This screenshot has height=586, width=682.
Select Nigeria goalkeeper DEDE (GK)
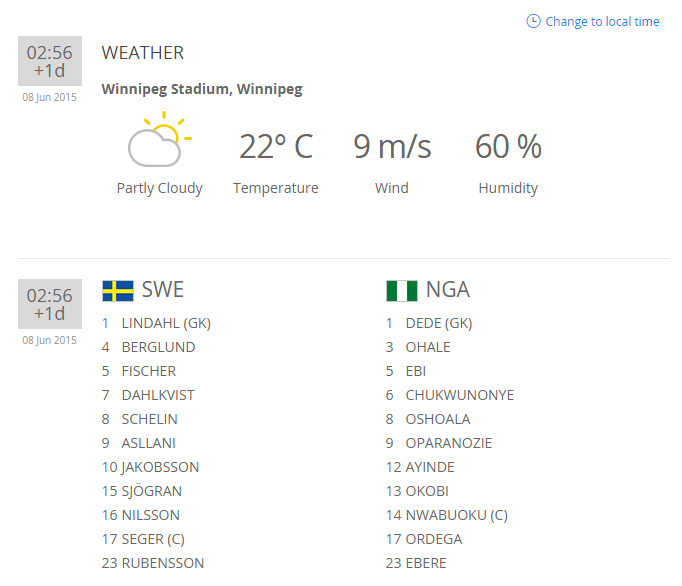click(438, 323)
